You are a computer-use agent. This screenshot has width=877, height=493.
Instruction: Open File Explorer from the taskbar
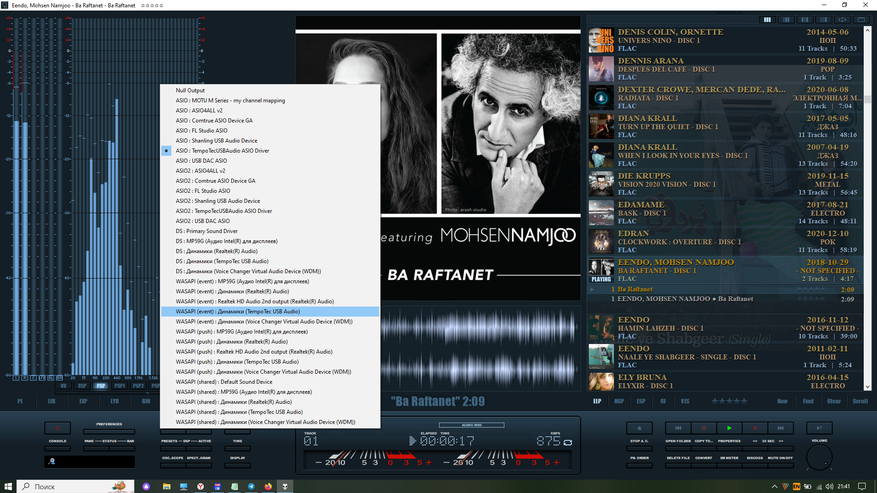coord(167,486)
